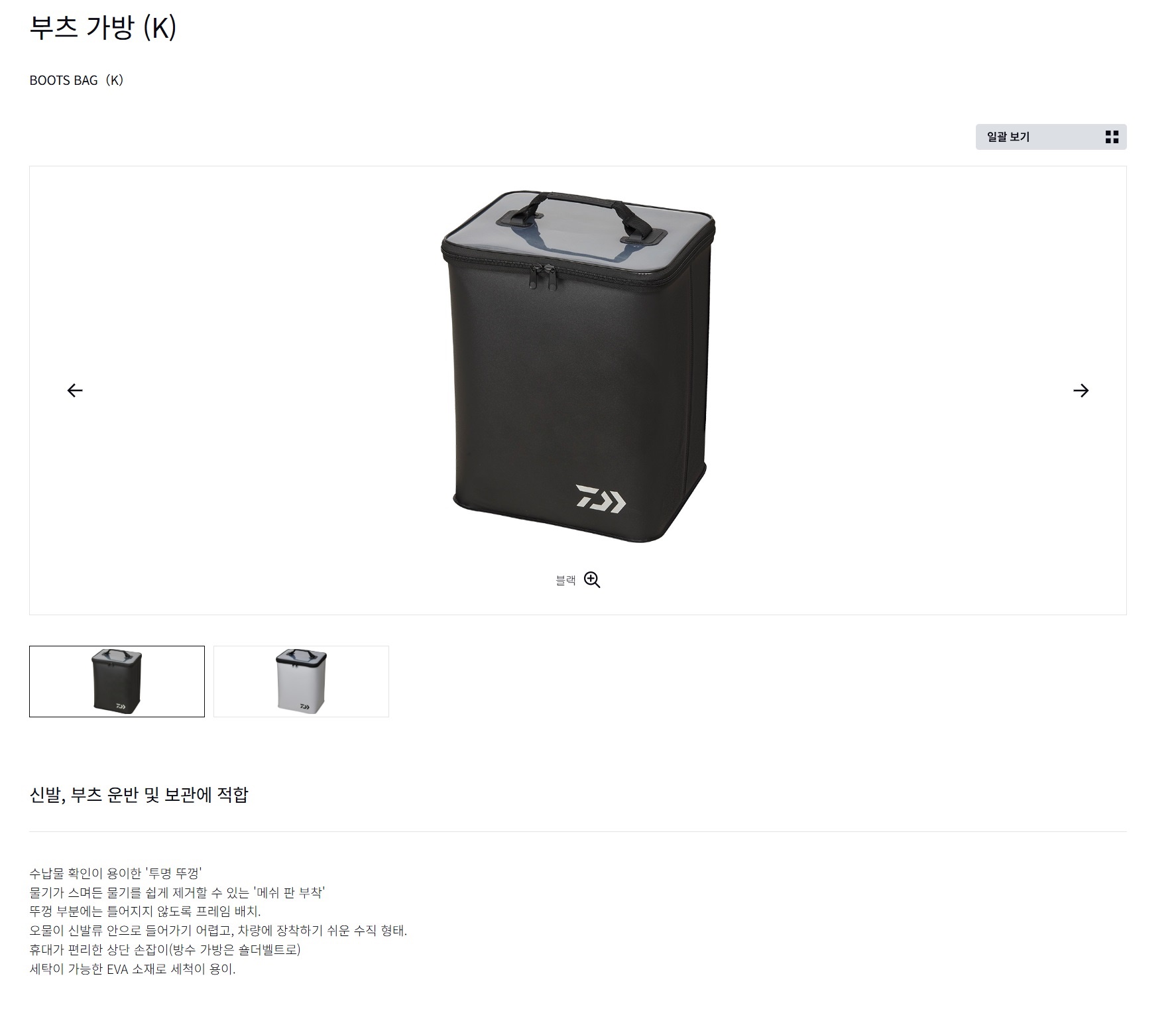Click the 부츠 가방 (K) title
Viewport: 1176px width, 1013px height.
[x=103, y=27]
